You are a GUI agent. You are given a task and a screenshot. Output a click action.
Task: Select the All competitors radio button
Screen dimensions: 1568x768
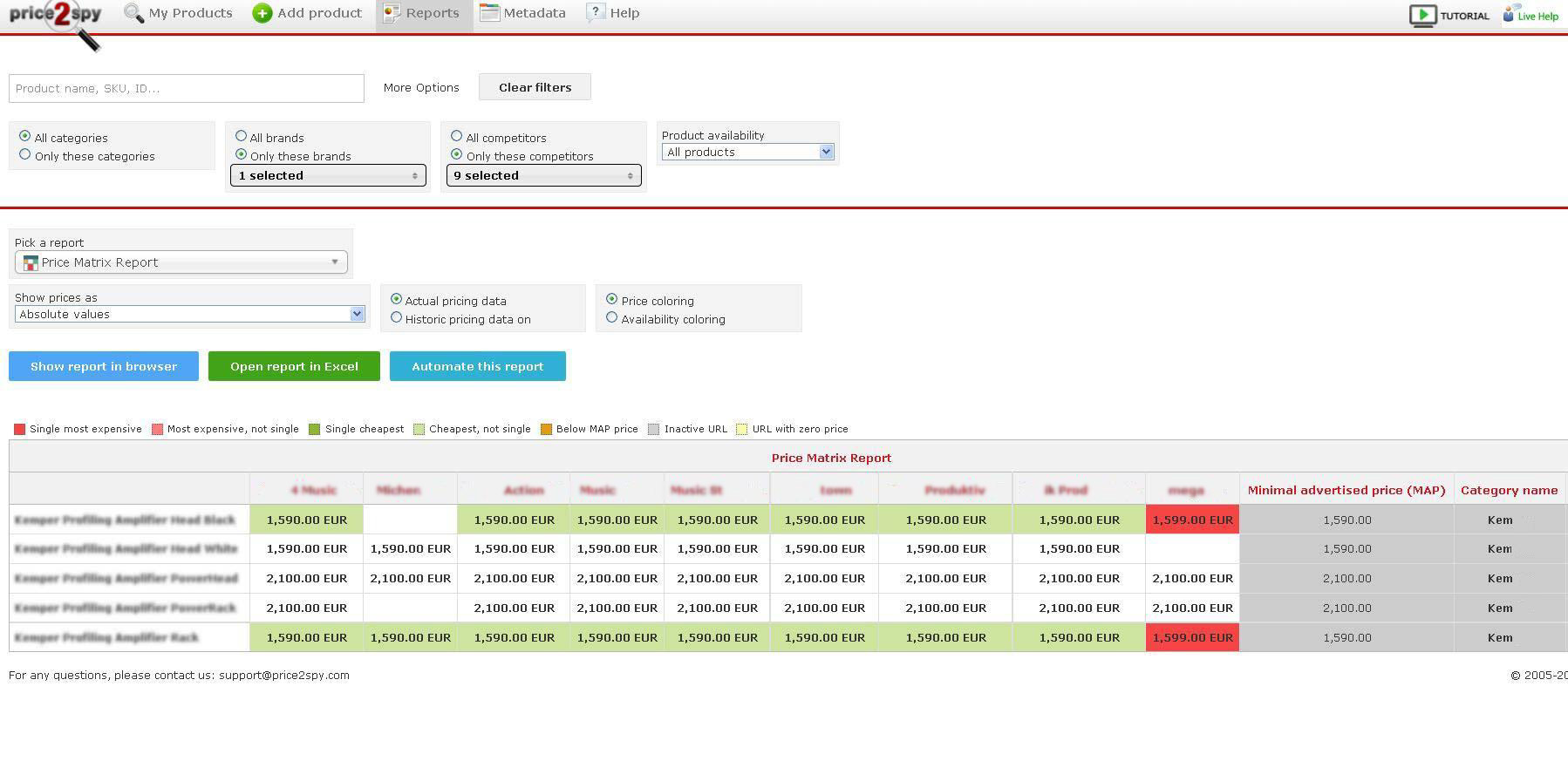click(457, 136)
